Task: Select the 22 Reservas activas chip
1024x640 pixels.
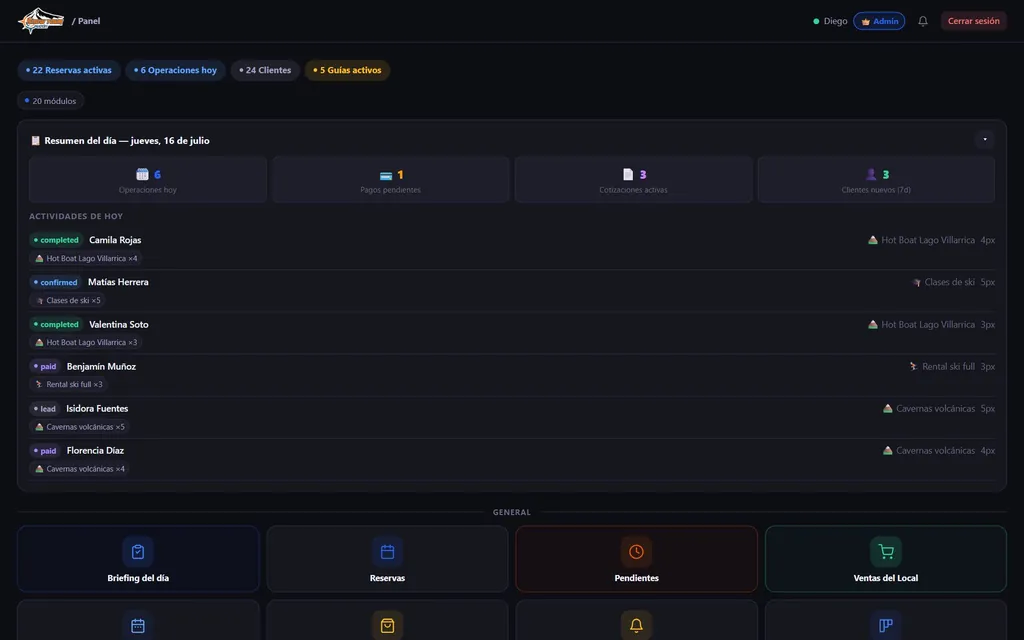Action: click(x=69, y=70)
